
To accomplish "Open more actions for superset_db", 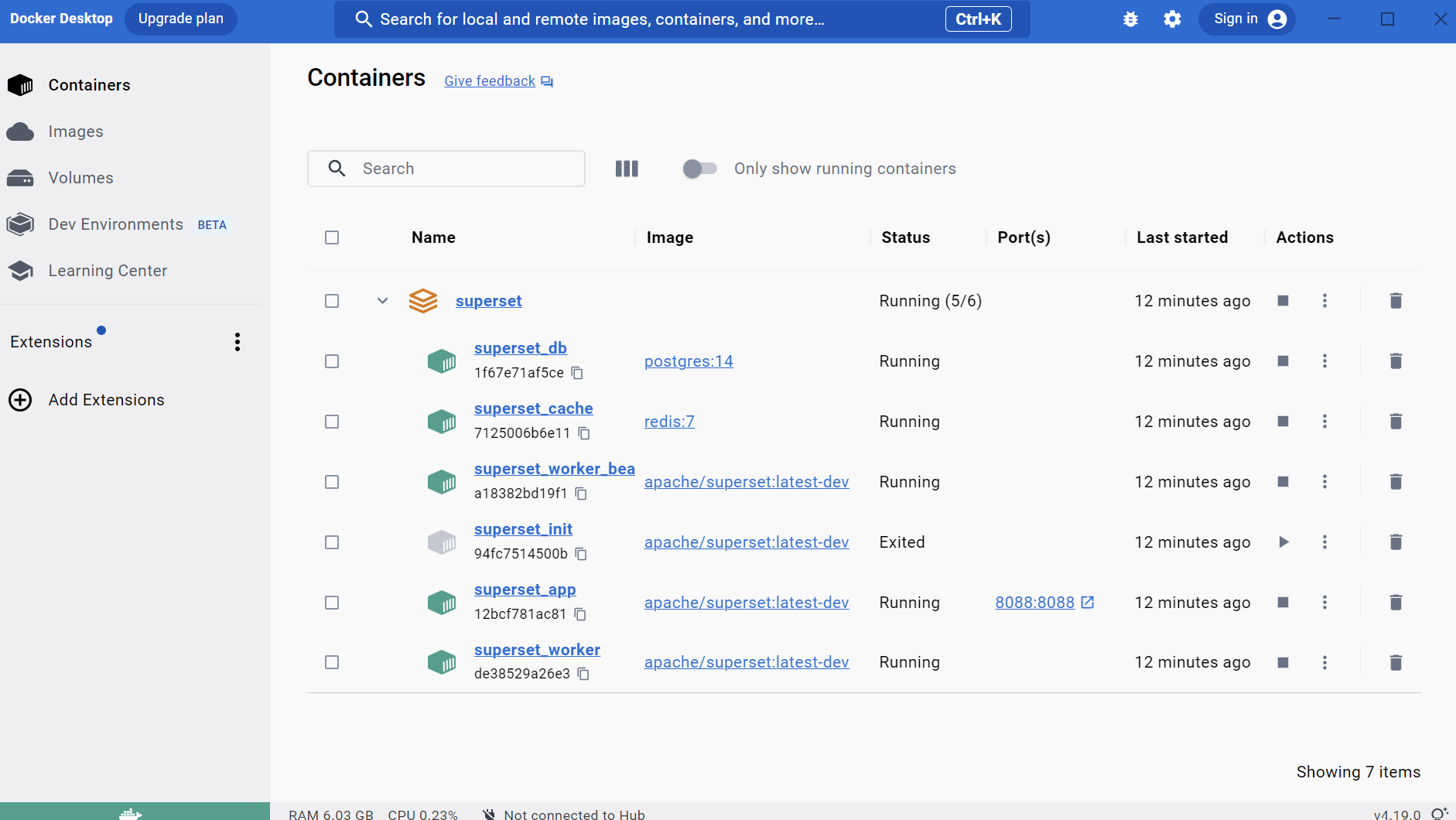I will coord(1324,361).
